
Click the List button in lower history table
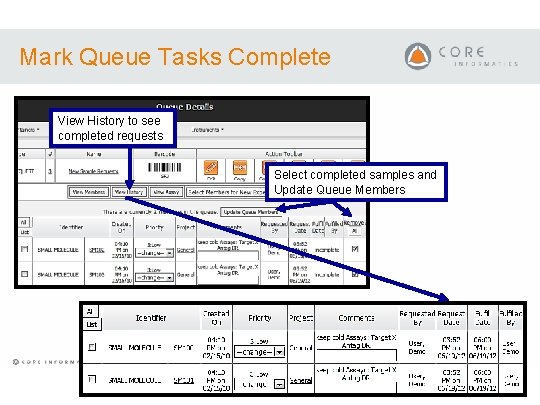tap(92, 324)
